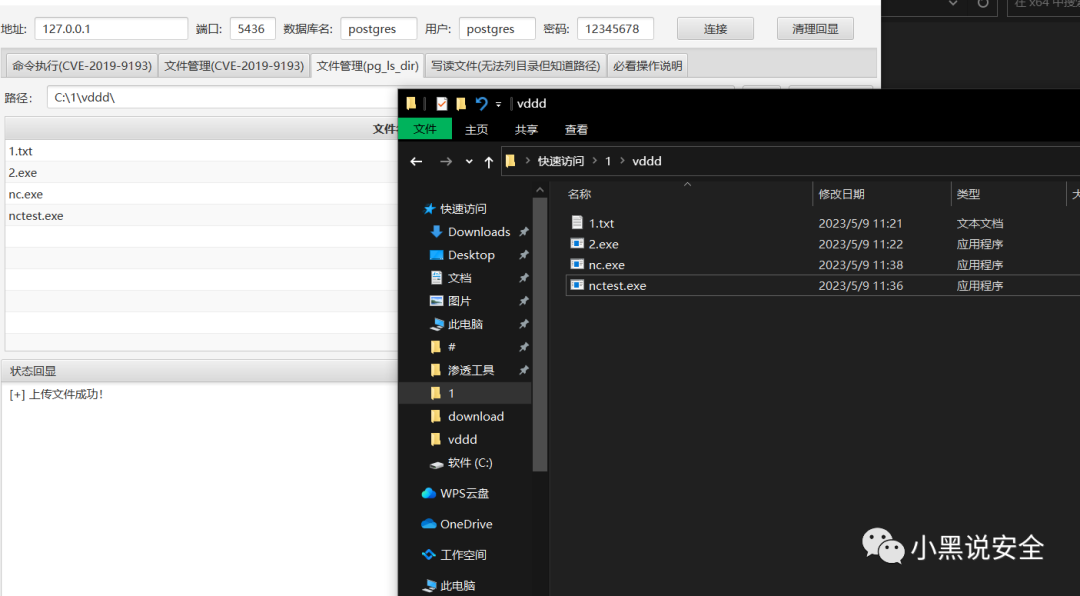Expand the breadcrumb chevron after folder 1

(623, 161)
